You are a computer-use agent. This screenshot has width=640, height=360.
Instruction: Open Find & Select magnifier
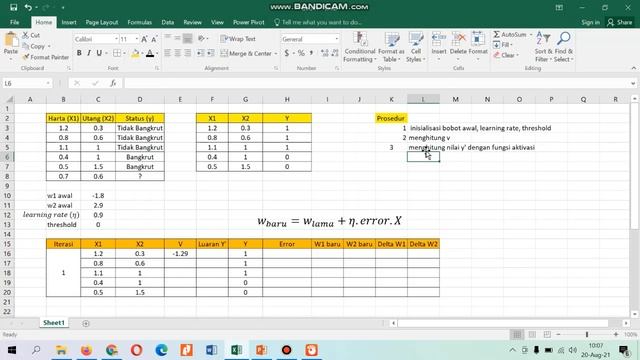point(564,47)
